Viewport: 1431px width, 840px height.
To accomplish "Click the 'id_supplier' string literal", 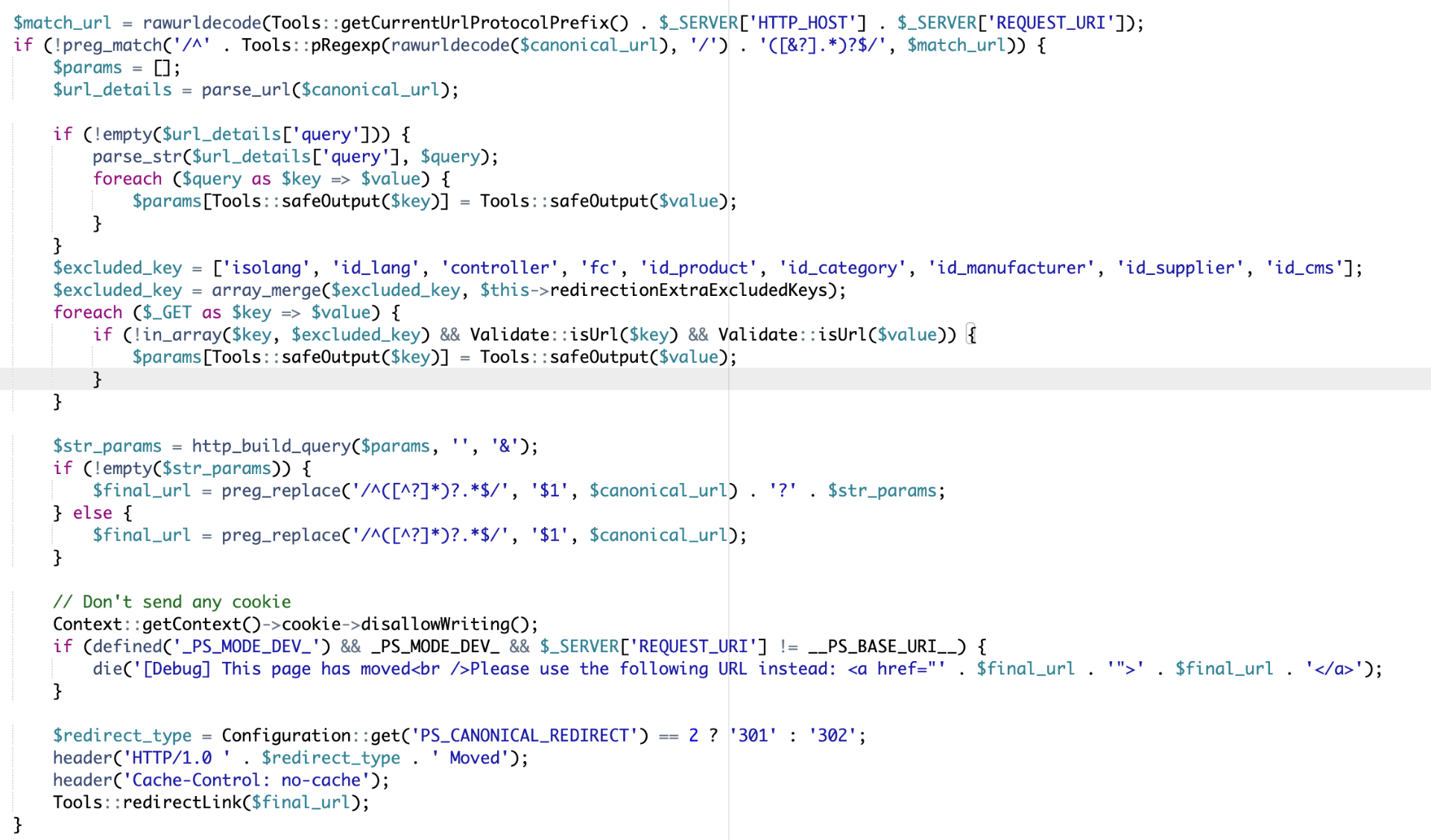I will [1181, 268].
